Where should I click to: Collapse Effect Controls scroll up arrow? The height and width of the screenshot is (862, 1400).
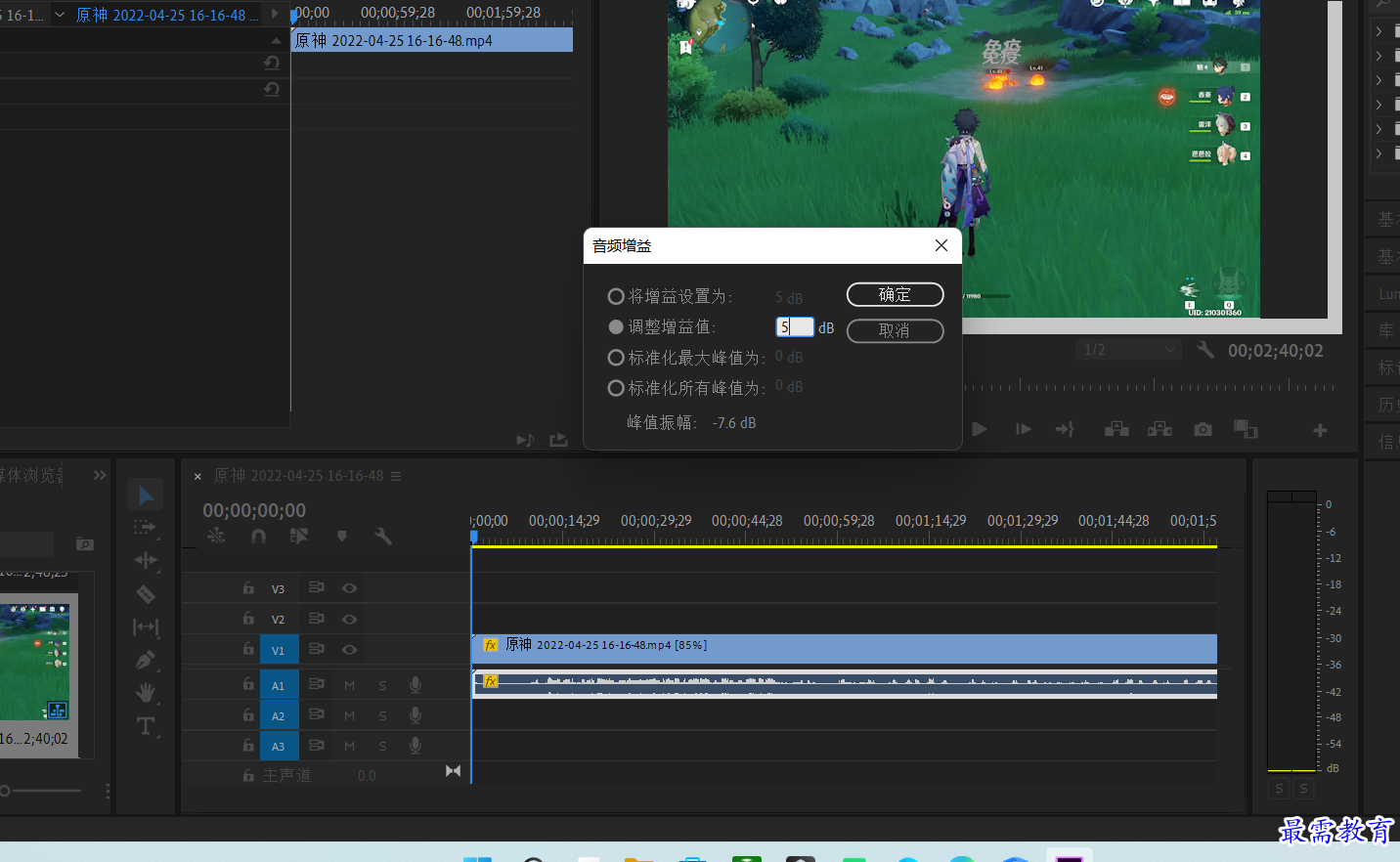(276, 40)
